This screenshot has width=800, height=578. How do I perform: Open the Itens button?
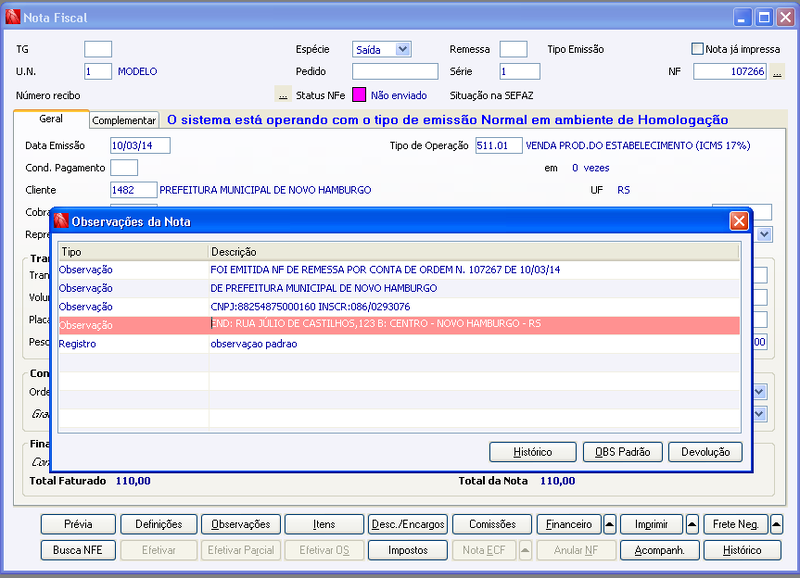(324, 524)
